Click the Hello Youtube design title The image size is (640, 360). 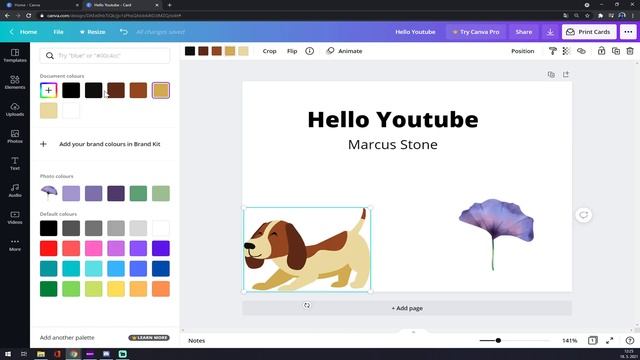415,32
